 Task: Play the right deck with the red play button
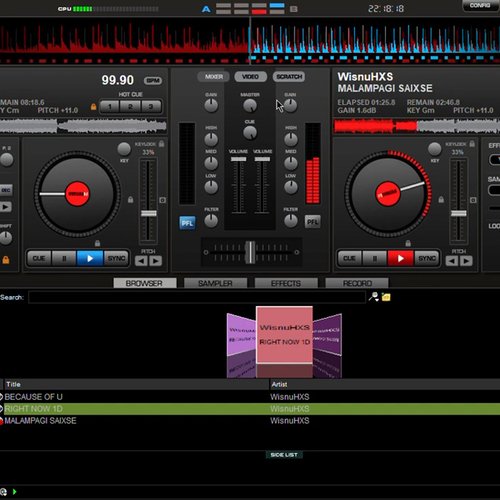coord(401,258)
